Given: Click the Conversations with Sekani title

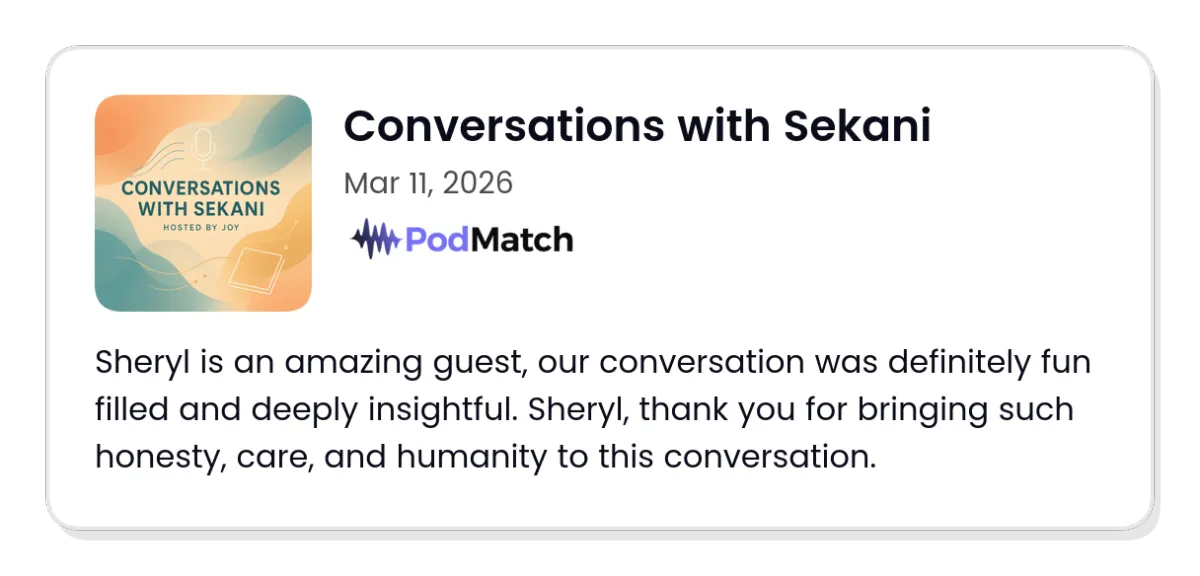Looking at the screenshot, I should 637,126.
